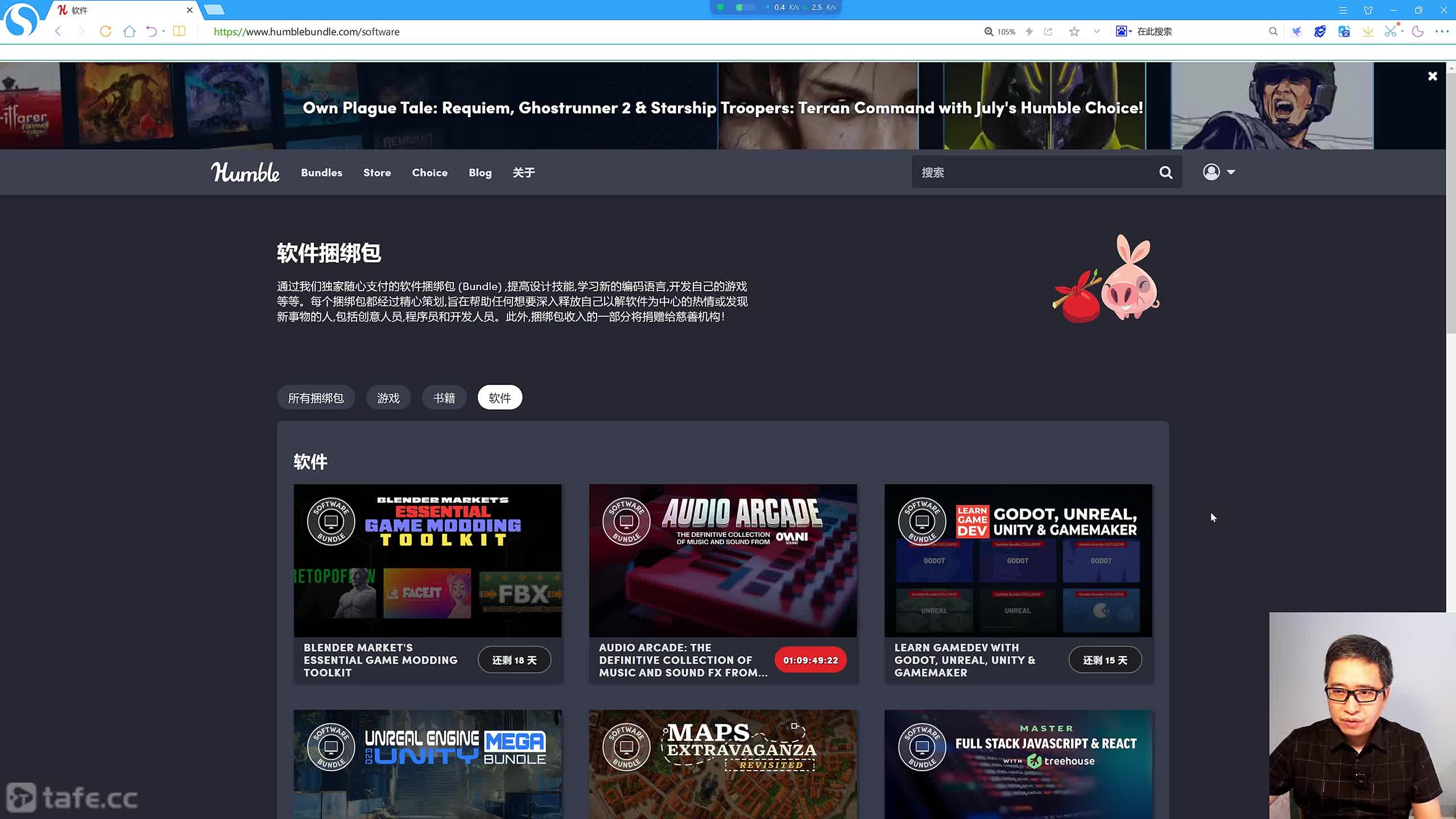Enable night mode via the moon icon

(x=1418, y=32)
